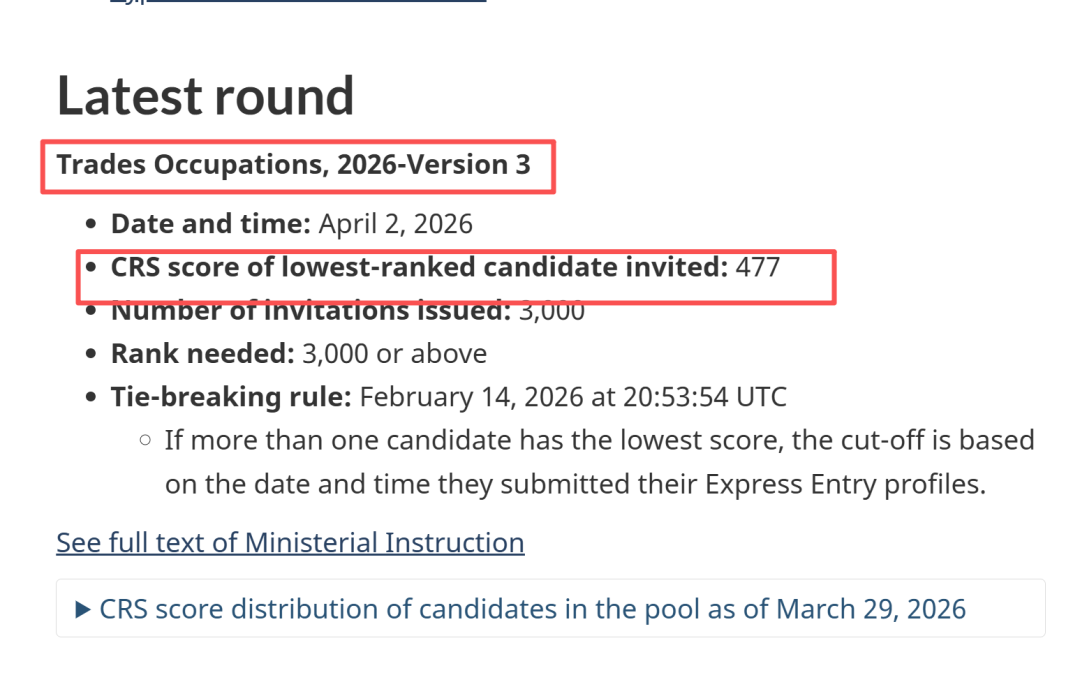This screenshot has height=689, width=1080.
Task: Click the 477 CRS score value
Action: coord(758,267)
